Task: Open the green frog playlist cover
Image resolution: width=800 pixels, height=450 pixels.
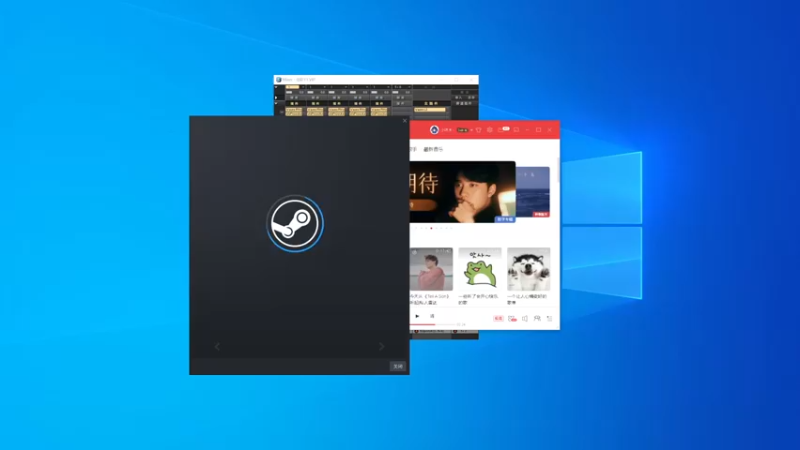Action: click(480, 269)
